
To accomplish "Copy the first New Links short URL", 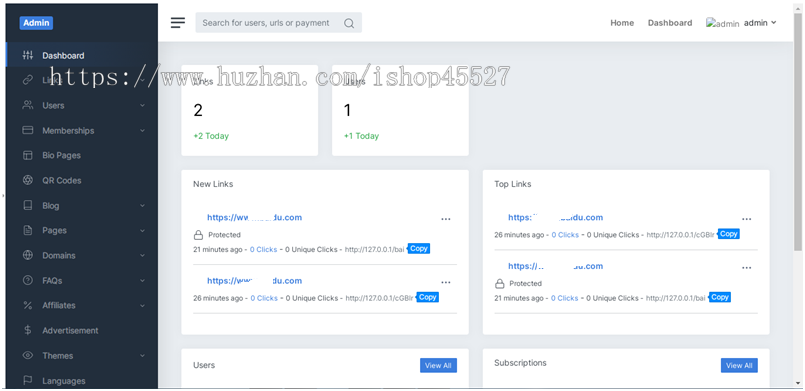I will click(418, 248).
